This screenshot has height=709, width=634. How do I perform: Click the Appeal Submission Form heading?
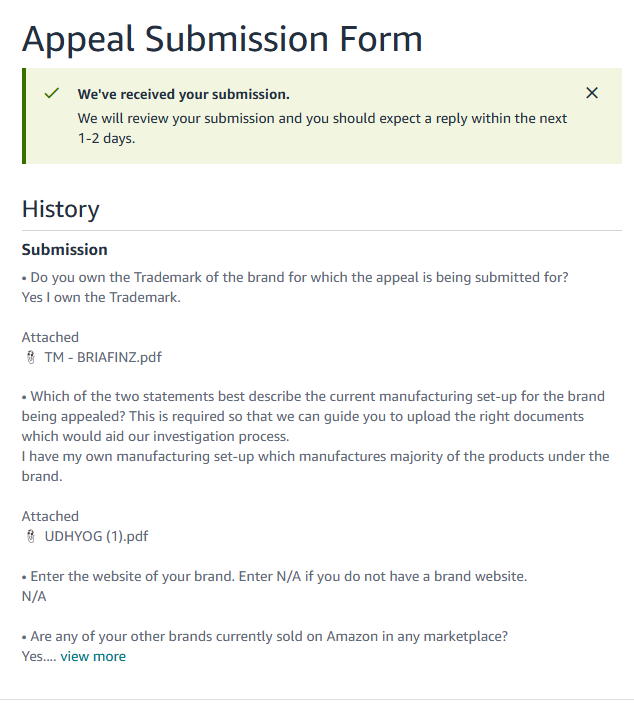[222, 38]
